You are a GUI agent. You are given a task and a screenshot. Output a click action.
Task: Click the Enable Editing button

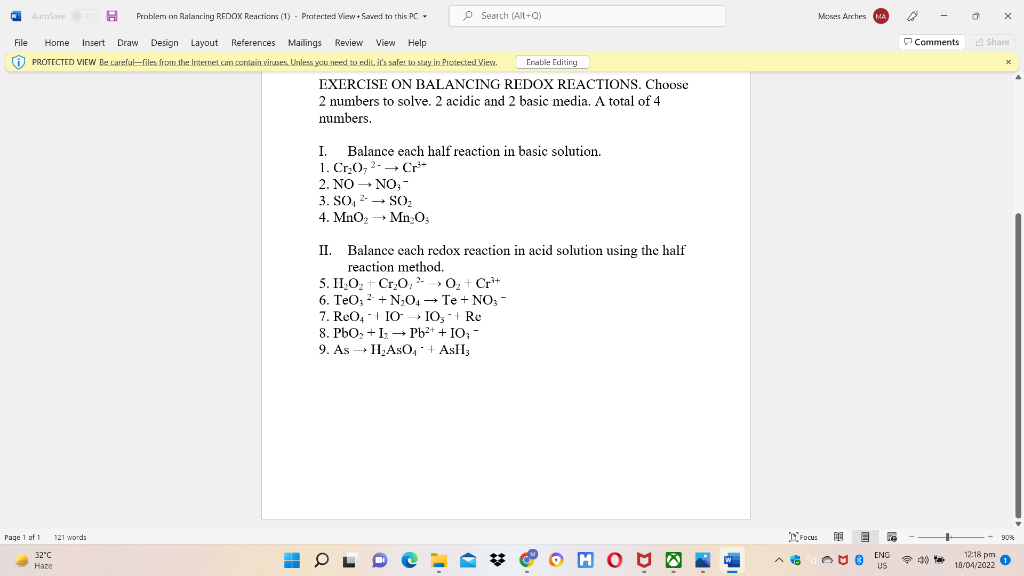[x=551, y=61]
